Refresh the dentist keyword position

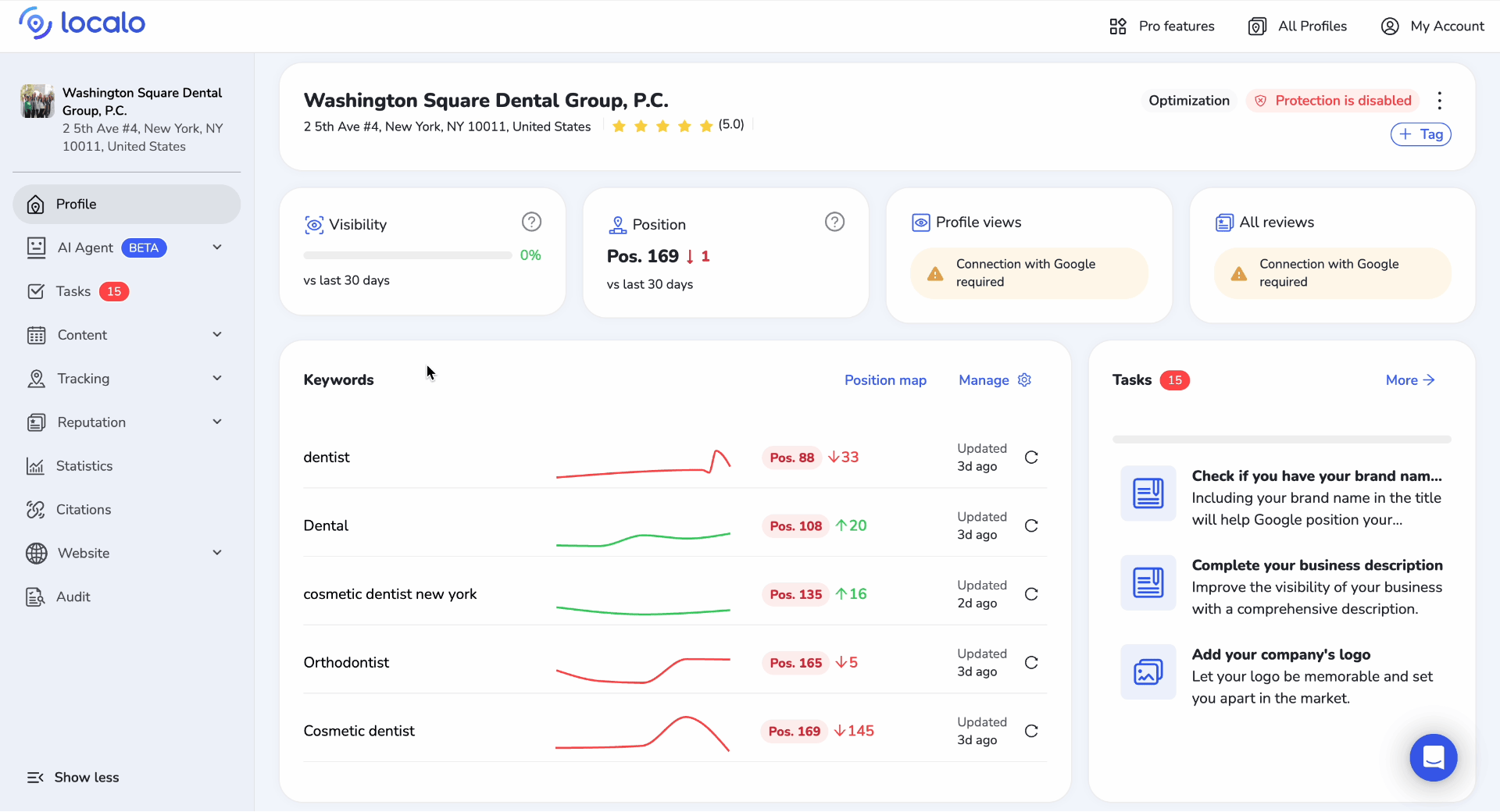click(x=1031, y=458)
